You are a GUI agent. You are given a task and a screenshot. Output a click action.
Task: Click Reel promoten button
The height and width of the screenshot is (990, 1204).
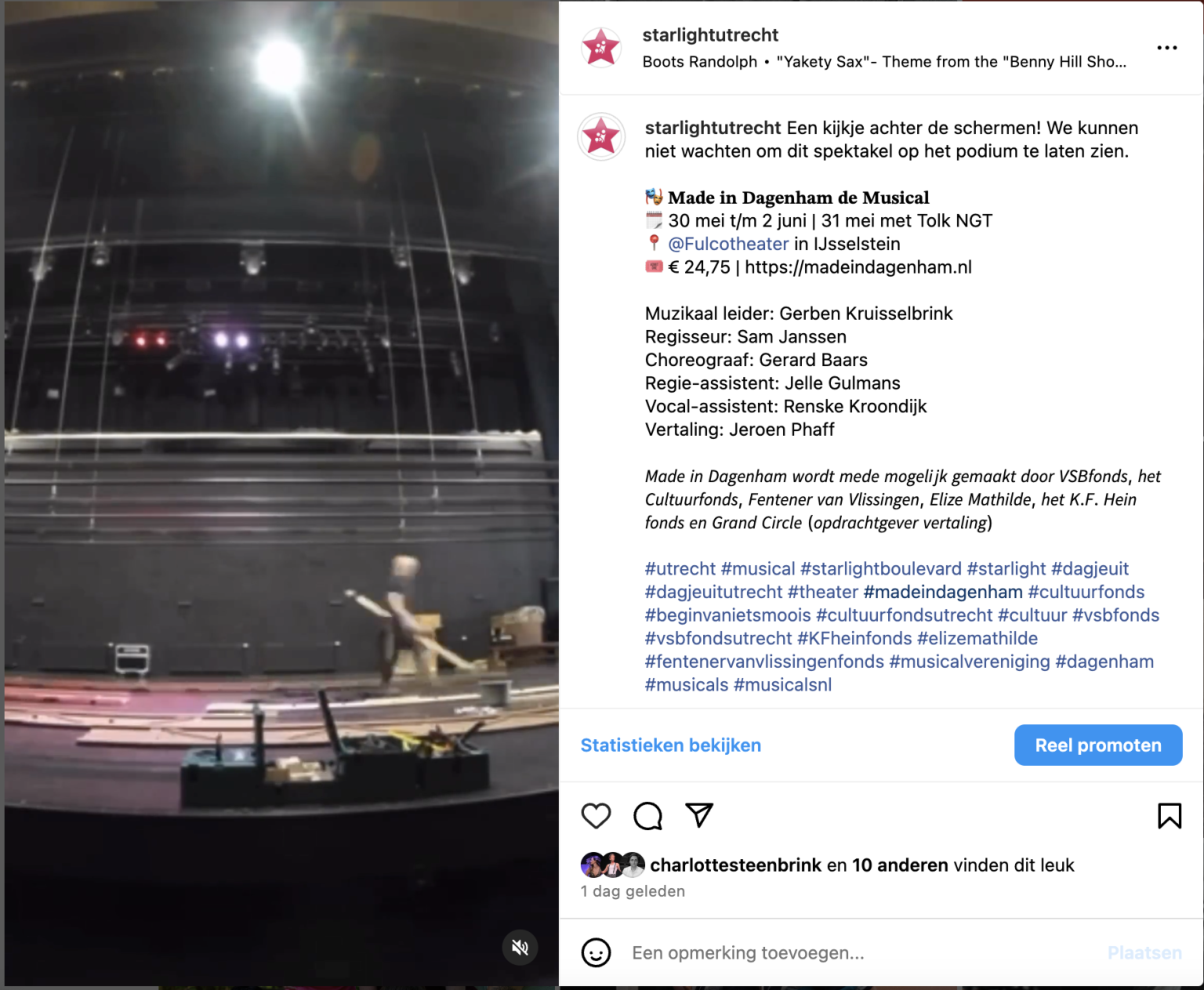(1098, 745)
